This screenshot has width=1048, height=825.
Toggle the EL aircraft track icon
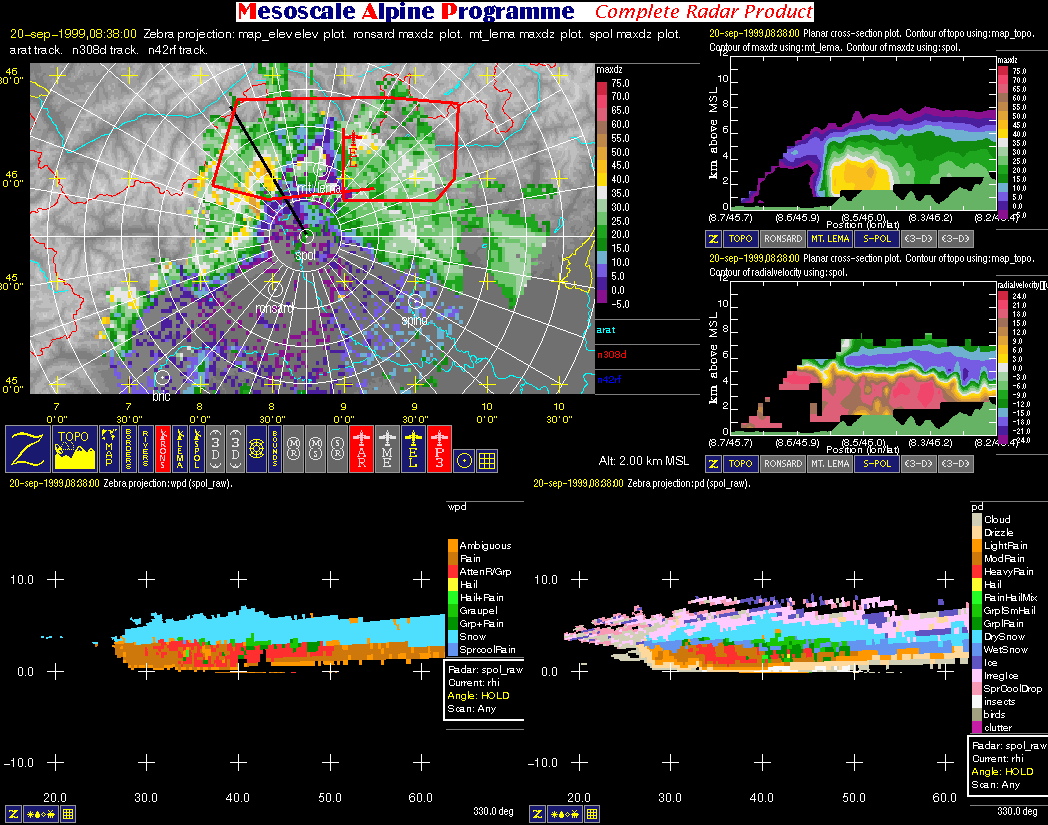tap(413, 448)
